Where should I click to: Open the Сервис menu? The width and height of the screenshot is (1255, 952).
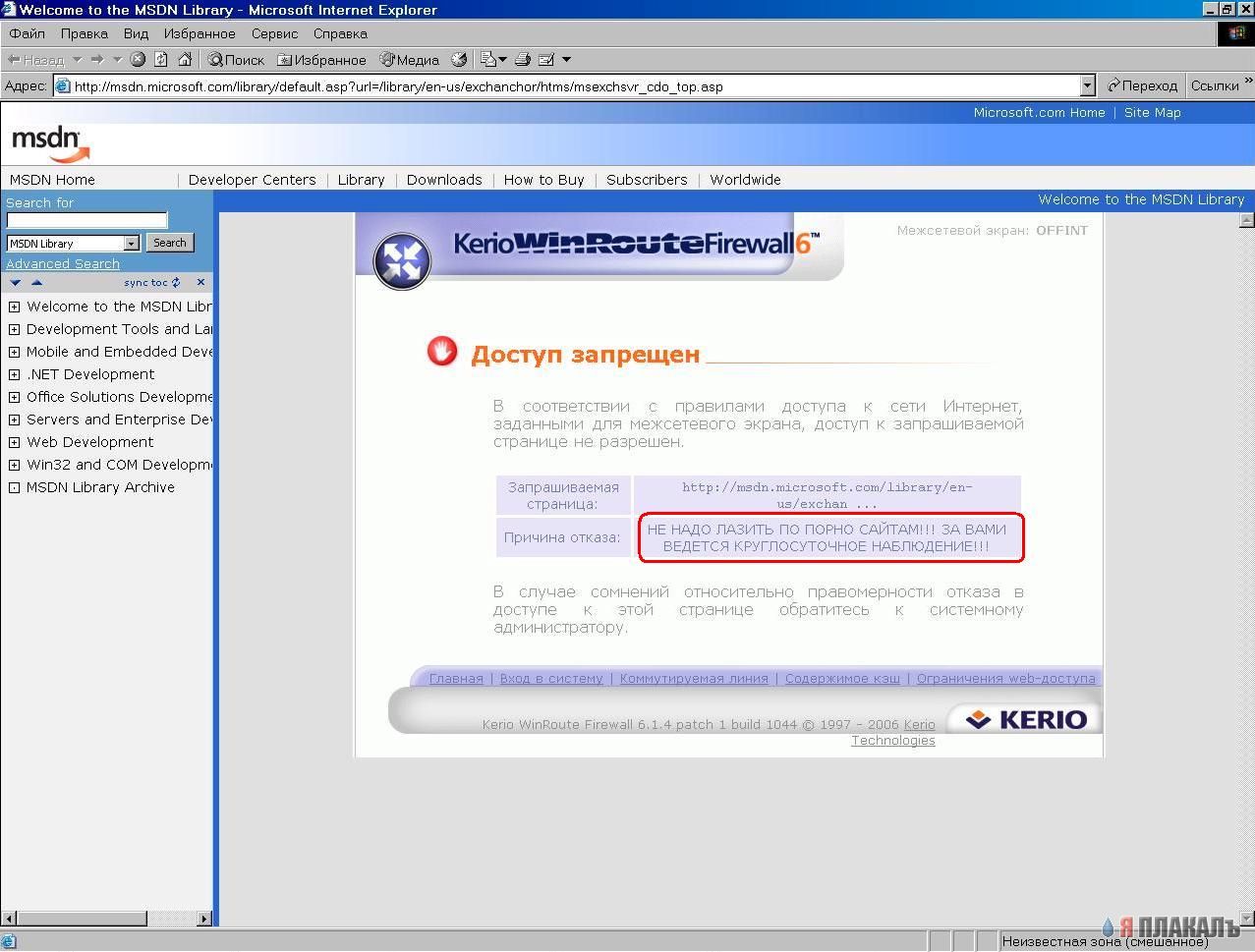pyautogui.click(x=274, y=33)
